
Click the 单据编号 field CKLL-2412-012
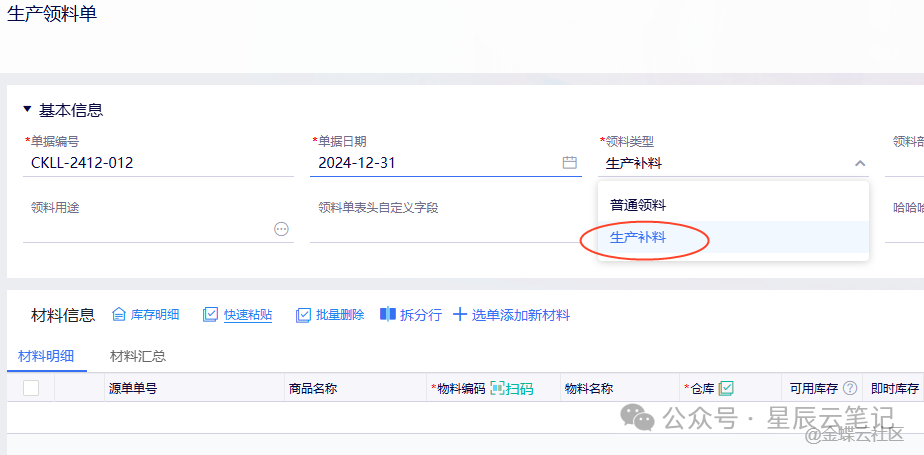[158, 163]
